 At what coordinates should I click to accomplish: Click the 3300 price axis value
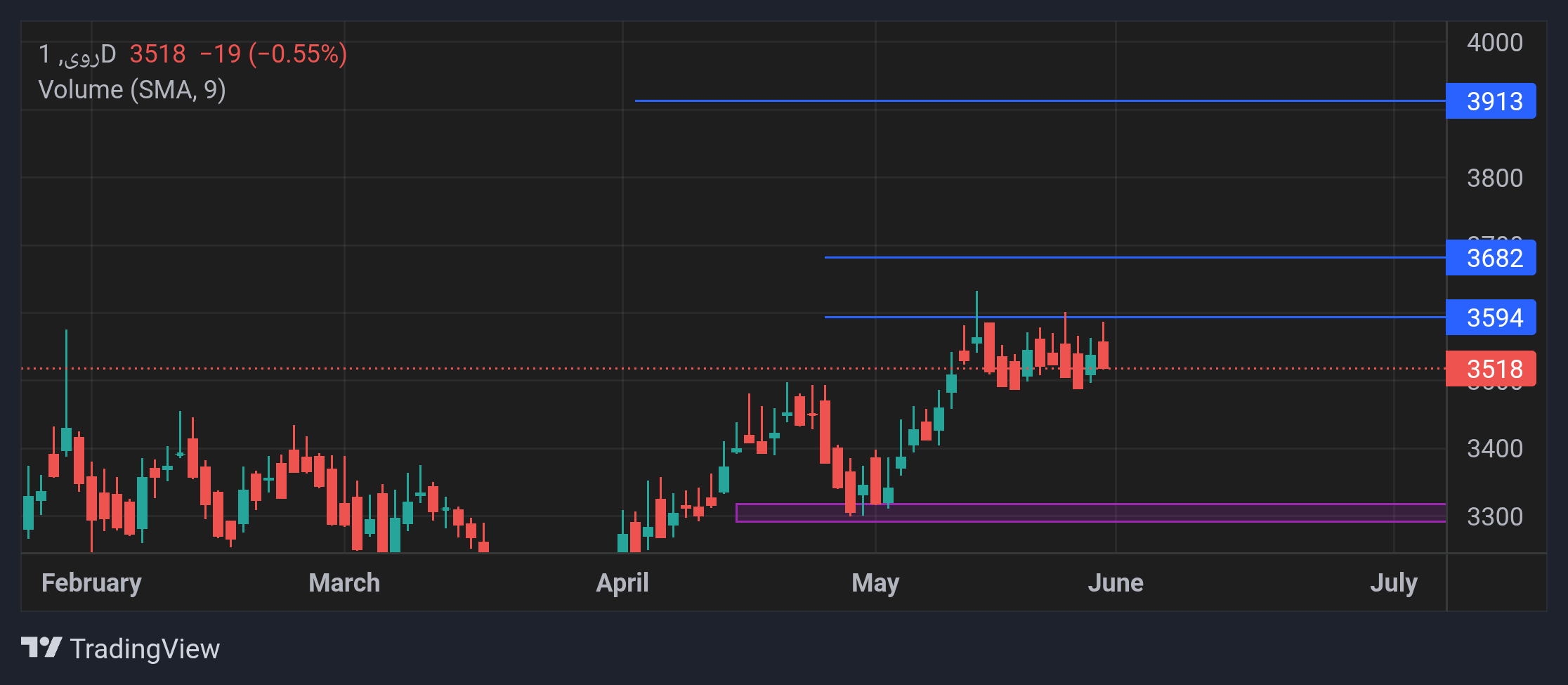point(1495,517)
